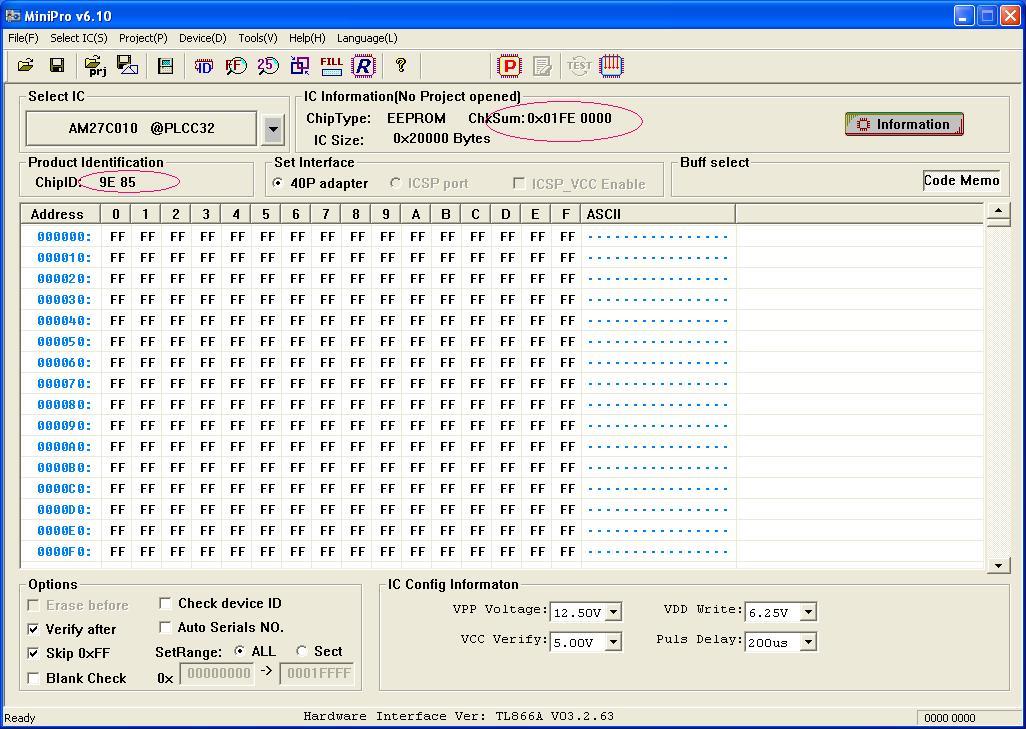1026x729 pixels.
Task: Click the hex view scroll up arrow
Action: (999, 211)
